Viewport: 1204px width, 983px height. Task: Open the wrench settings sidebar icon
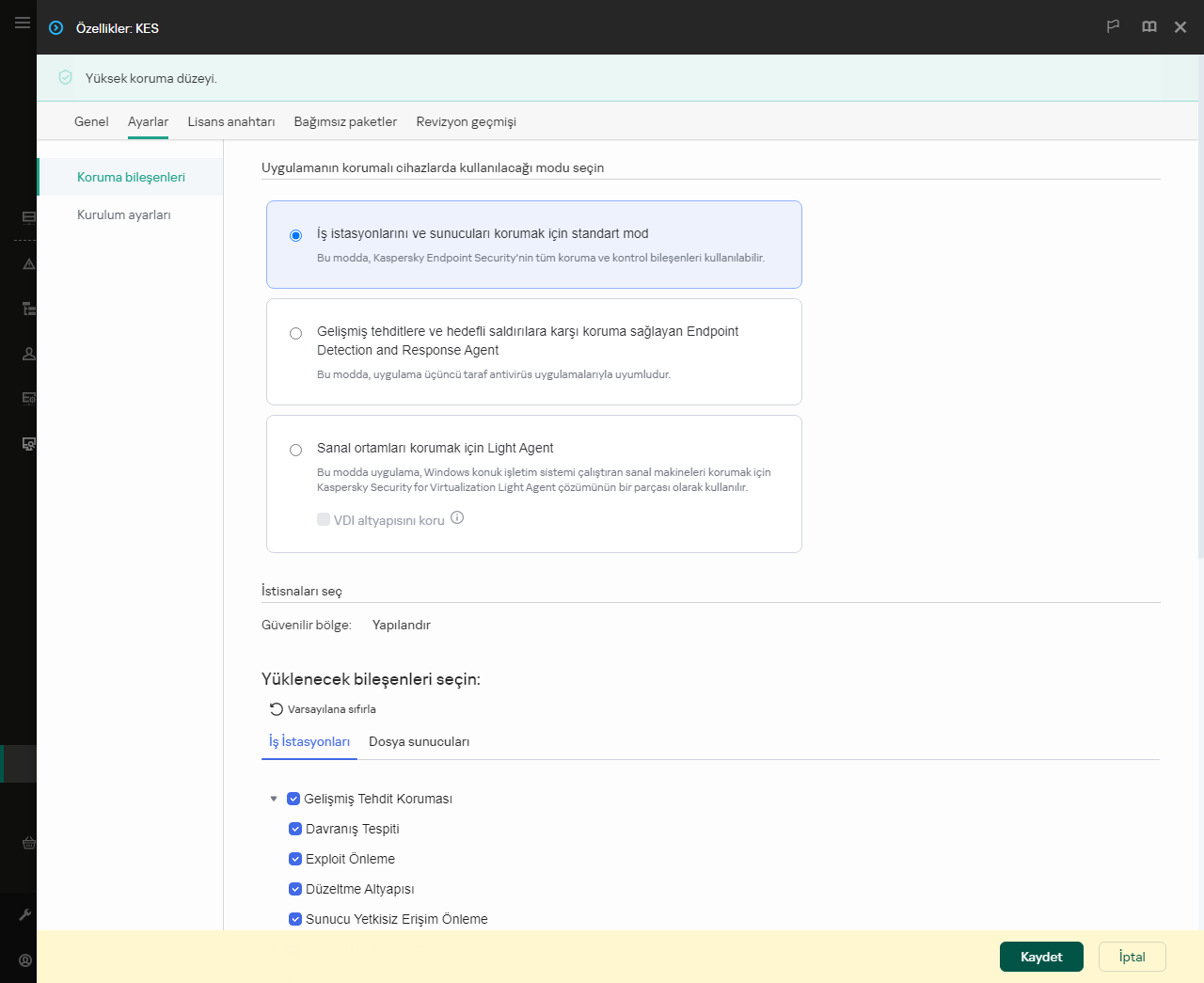25,914
